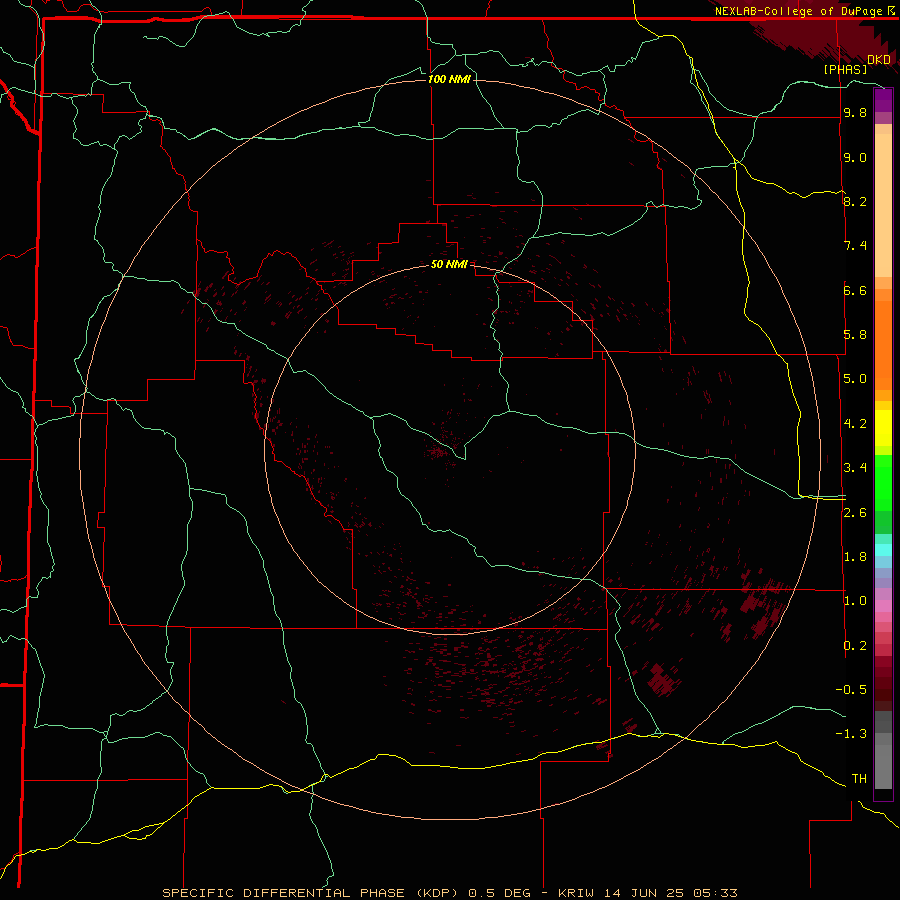Click the bright green color bar segment

[x=883, y=483]
